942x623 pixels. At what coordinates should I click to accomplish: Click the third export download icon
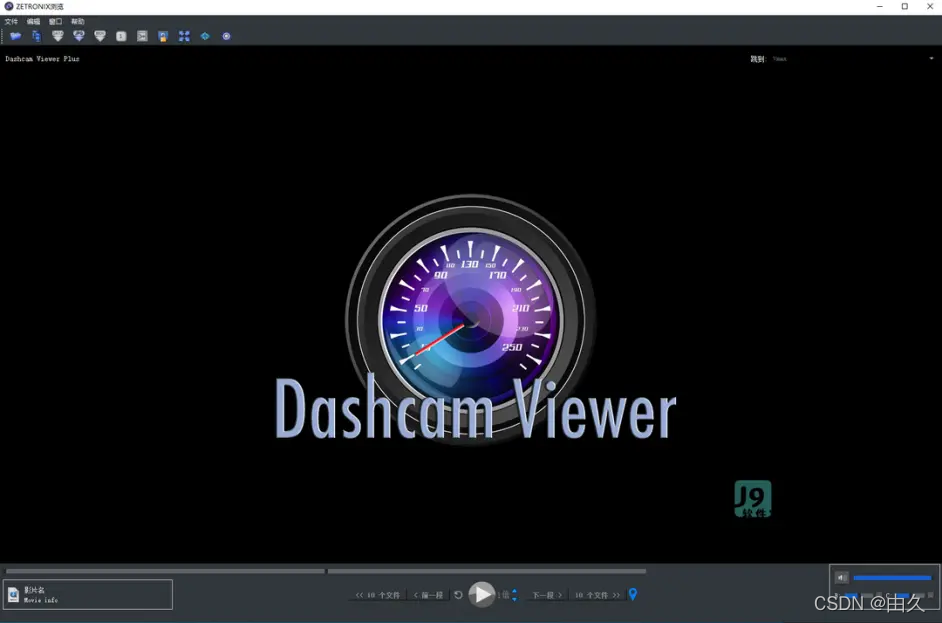[100, 36]
